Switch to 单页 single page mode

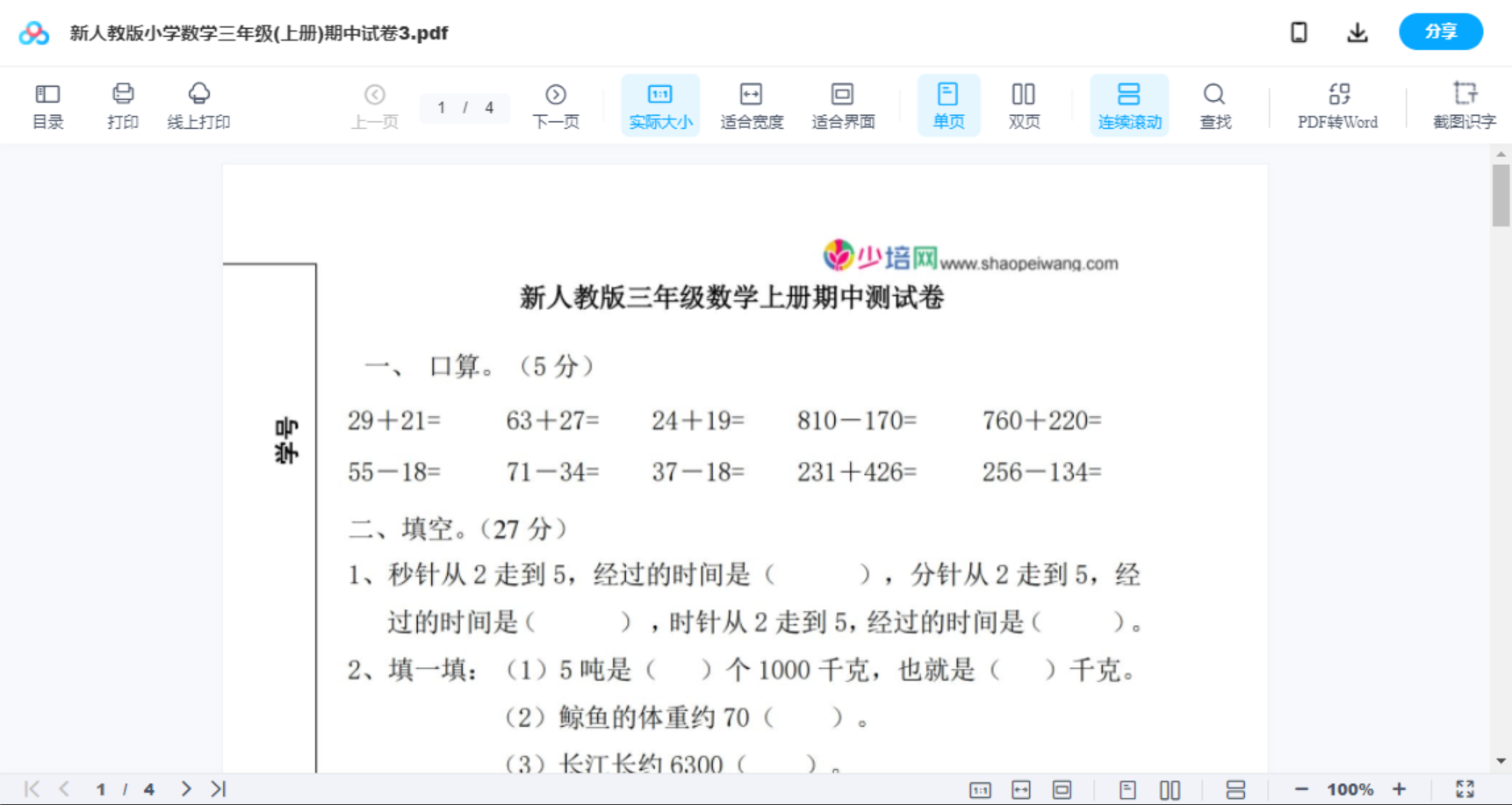tap(948, 104)
